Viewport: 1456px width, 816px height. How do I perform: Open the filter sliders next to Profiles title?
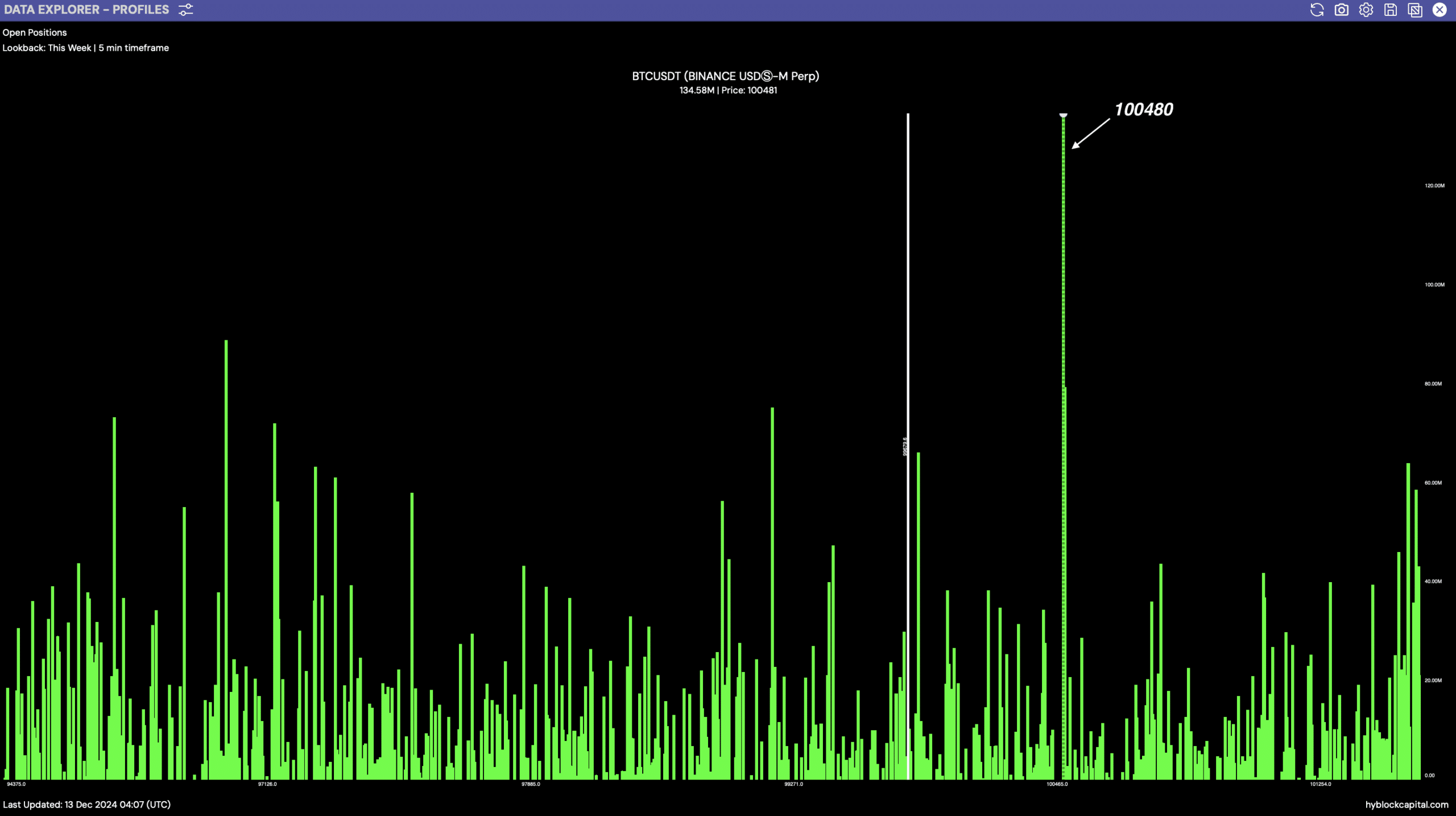coord(185,10)
